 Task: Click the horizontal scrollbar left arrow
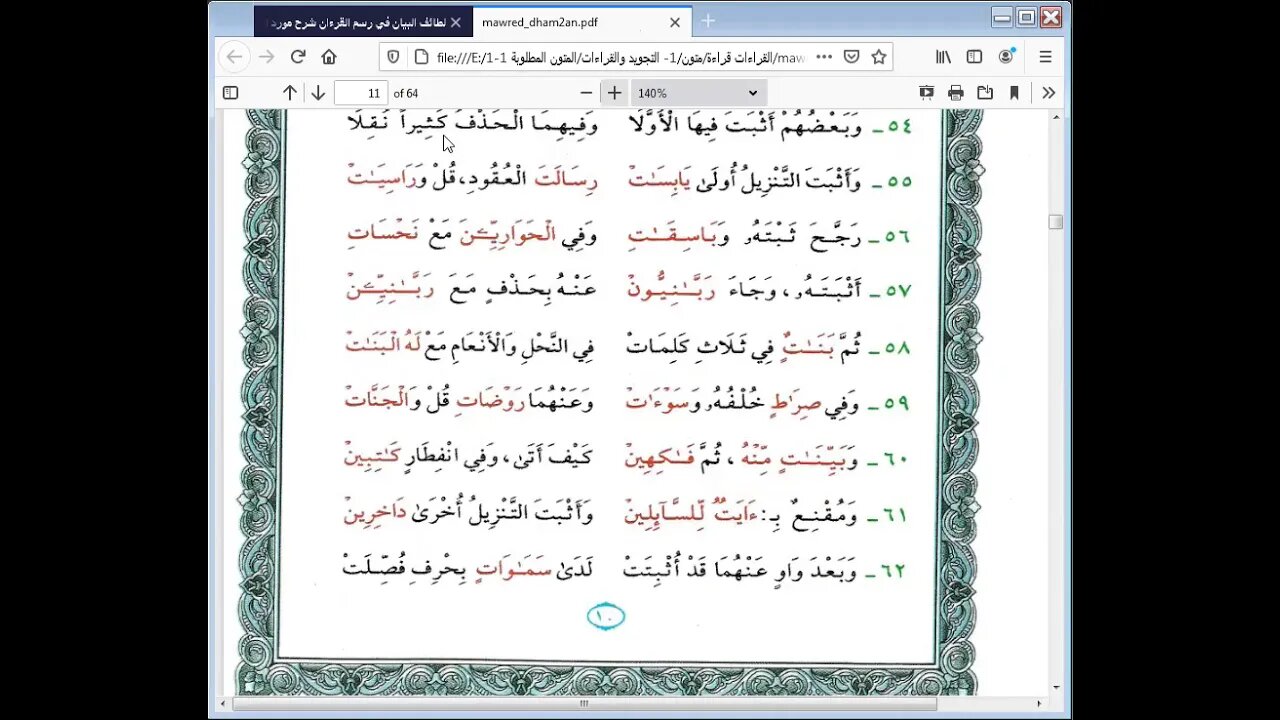pos(225,704)
